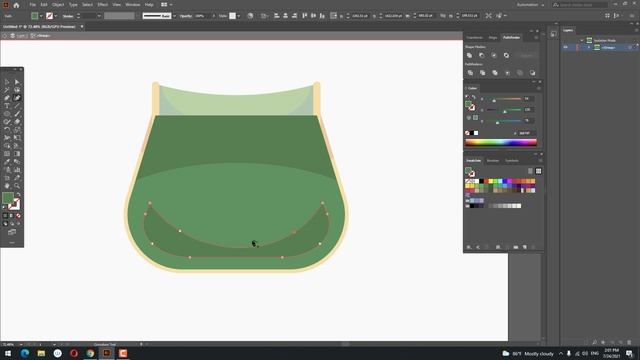Open the graphic Style dropdown
Viewport: 640px width, 360px height.
point(238,16)
